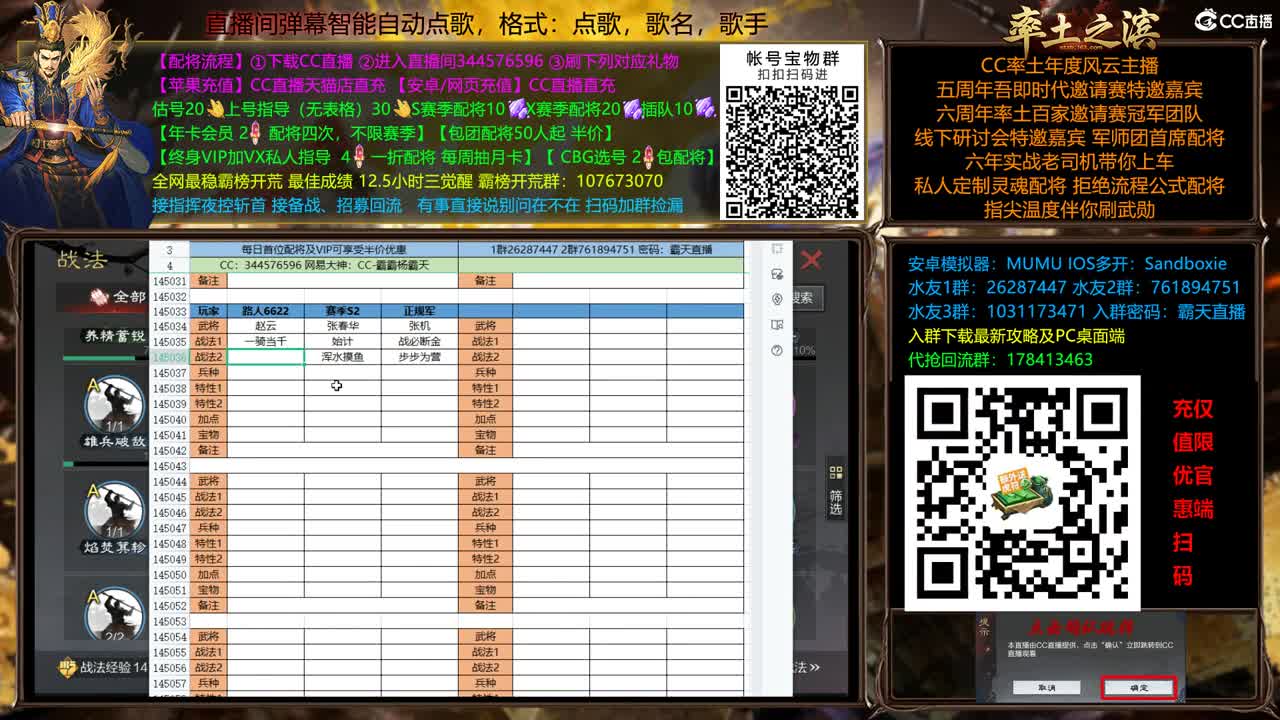
Task: Click cell containing 浑水摸鱼
Action: (343, 357)
